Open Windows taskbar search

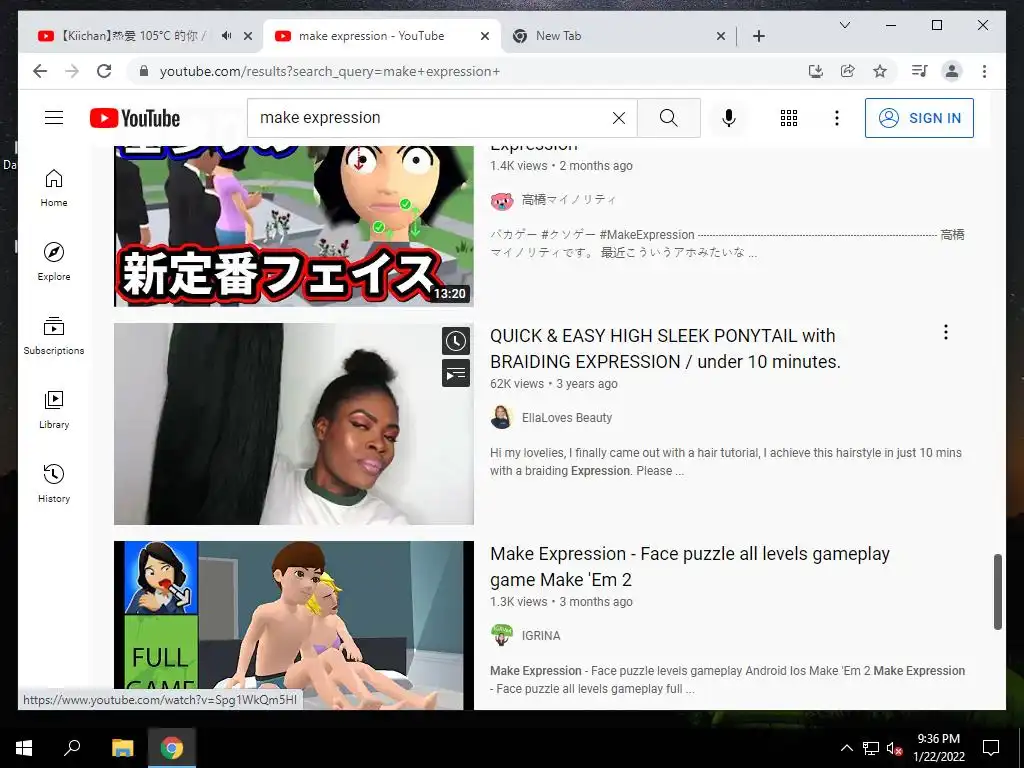tap(72, 748)
